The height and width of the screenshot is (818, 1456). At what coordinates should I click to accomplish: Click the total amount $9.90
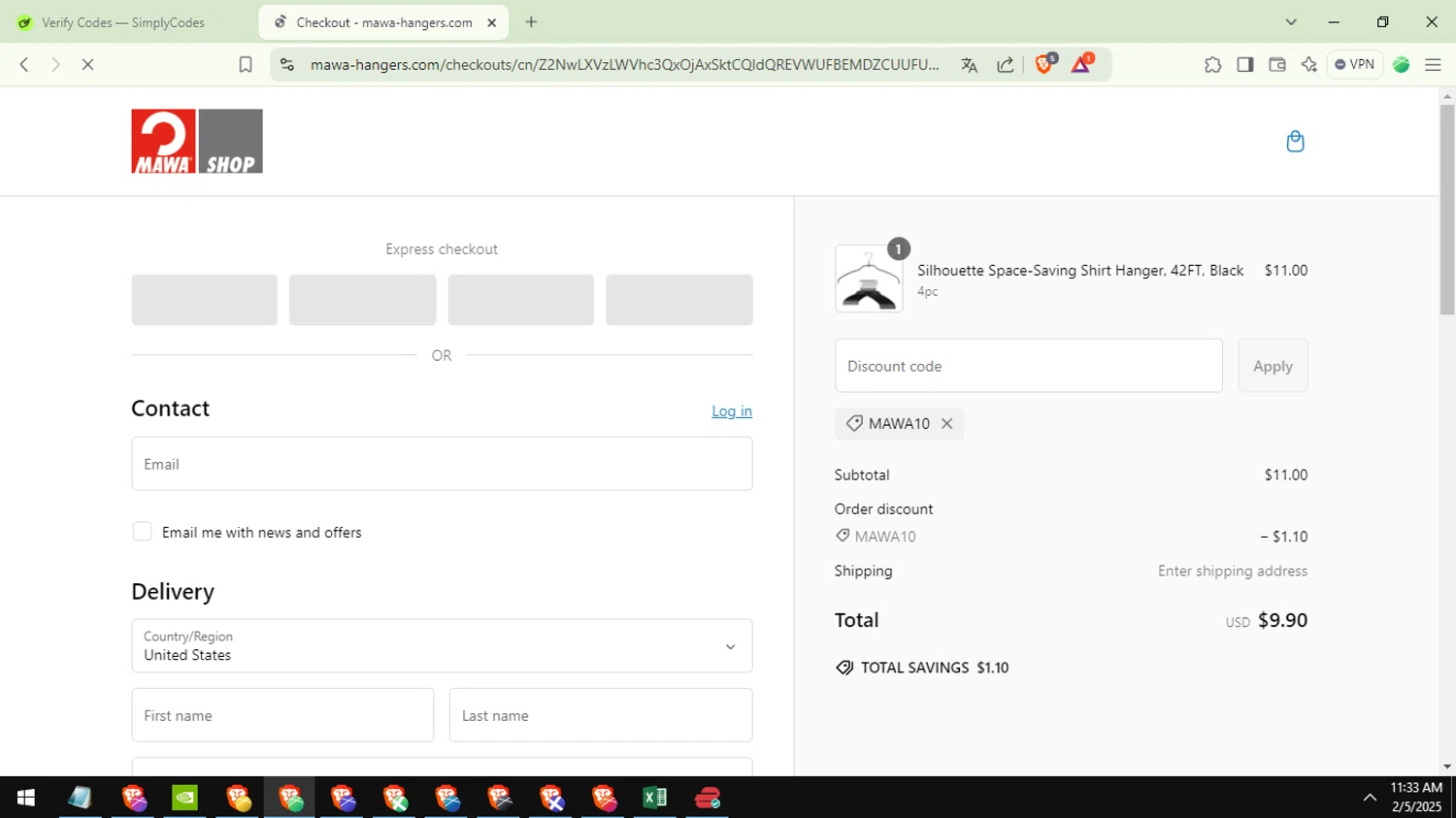point(1282,620)
